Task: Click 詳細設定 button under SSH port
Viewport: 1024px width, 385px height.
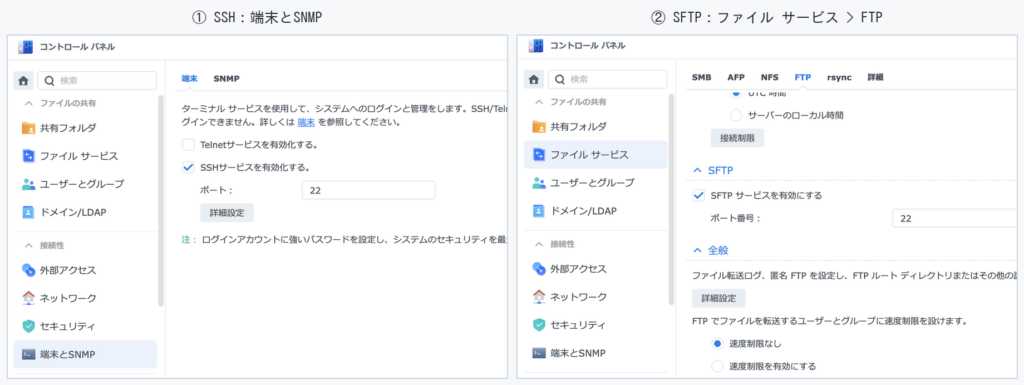Action: click(x=227, y=213)
